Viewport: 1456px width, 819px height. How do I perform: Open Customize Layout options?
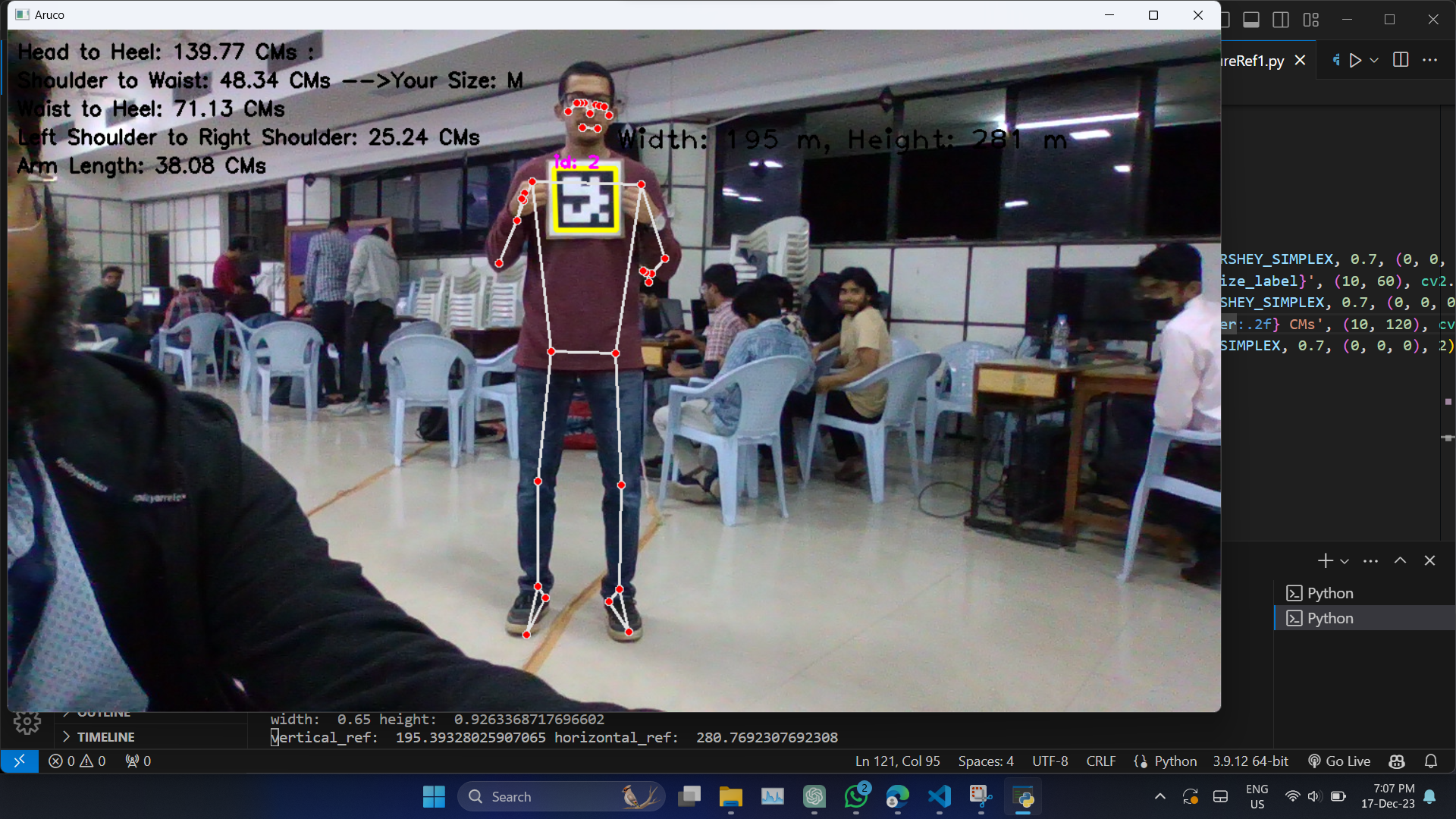coord(1311,20)
